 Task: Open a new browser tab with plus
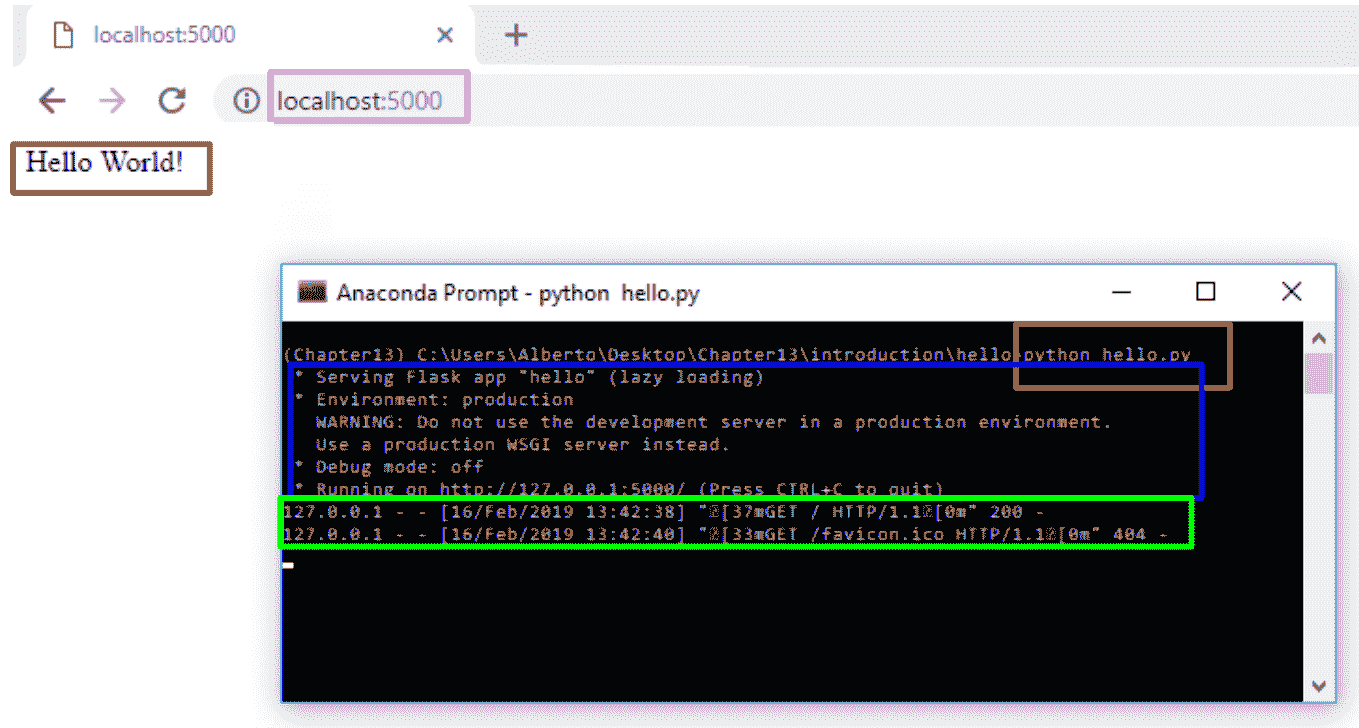click(x=515, y=36)
